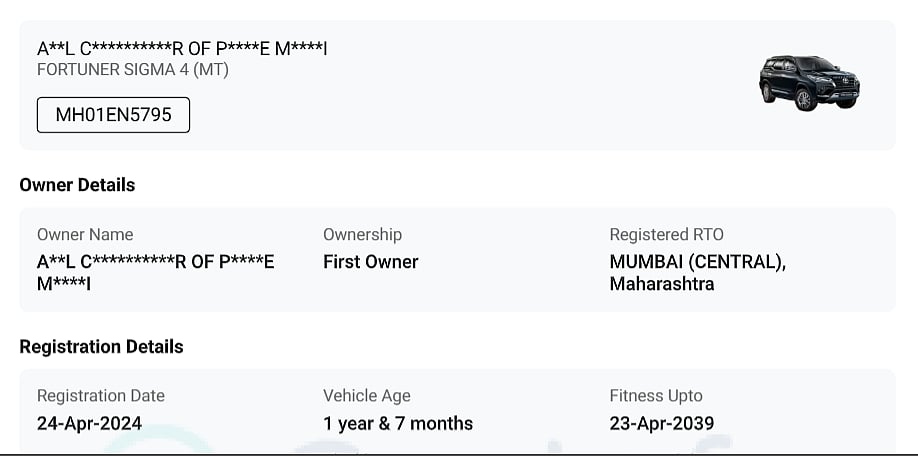Screen dimensions: 918x456
Task: Click the Registration Details section heading
Action: coord(101,347)
